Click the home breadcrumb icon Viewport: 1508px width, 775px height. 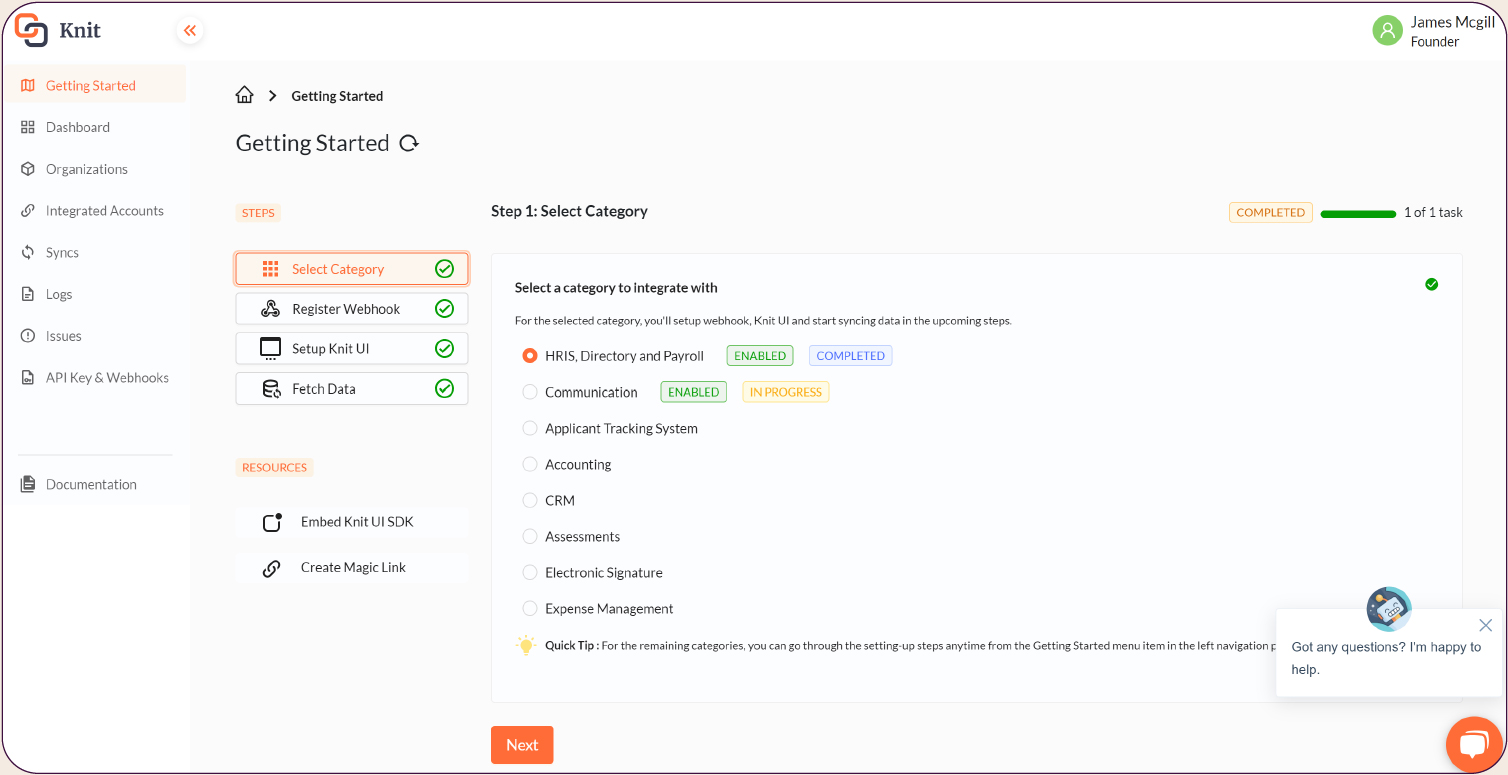tap(244, 95)
